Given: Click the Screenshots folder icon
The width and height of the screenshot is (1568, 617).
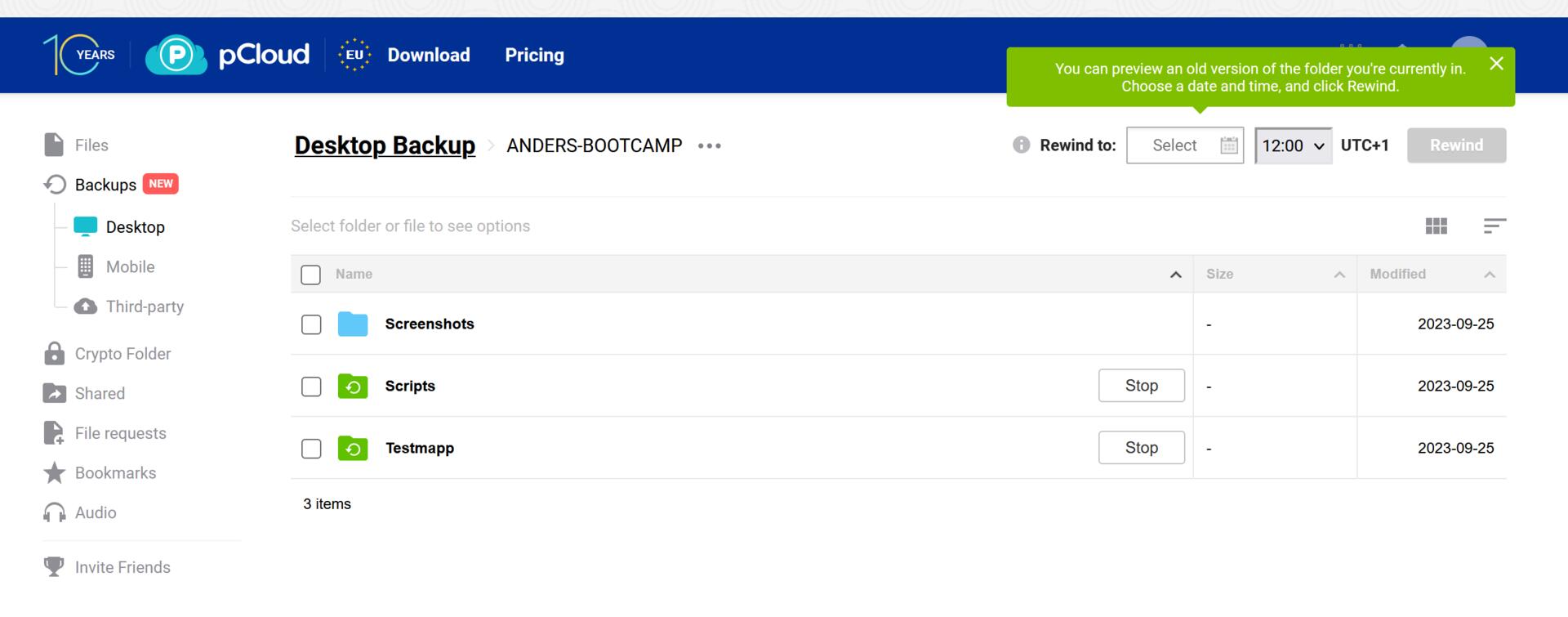Looking at the screenshot, I should 353,324.
